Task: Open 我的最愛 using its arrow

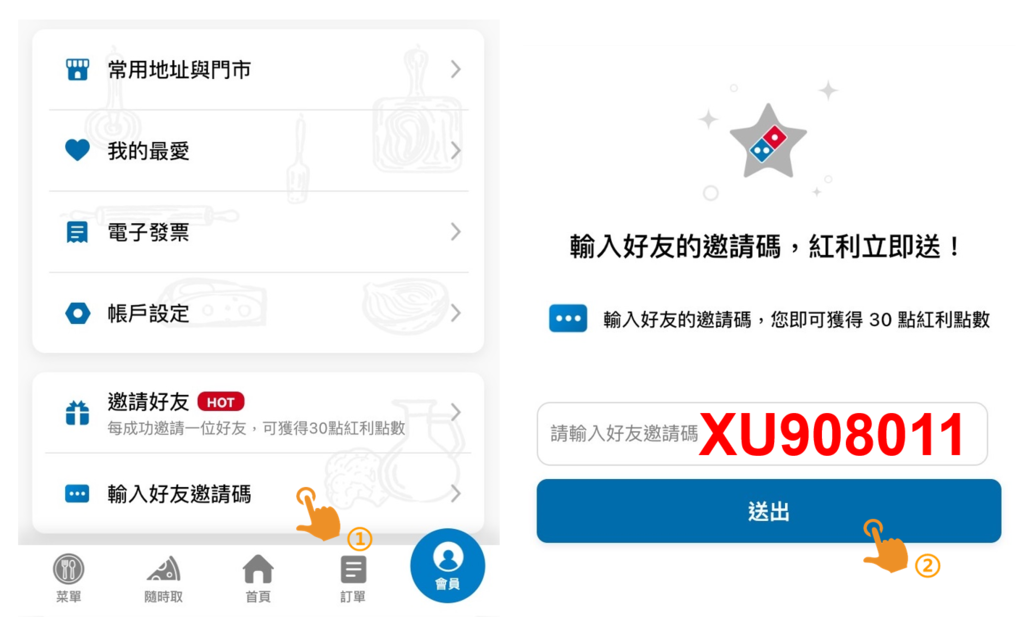Action: (456, 151)
